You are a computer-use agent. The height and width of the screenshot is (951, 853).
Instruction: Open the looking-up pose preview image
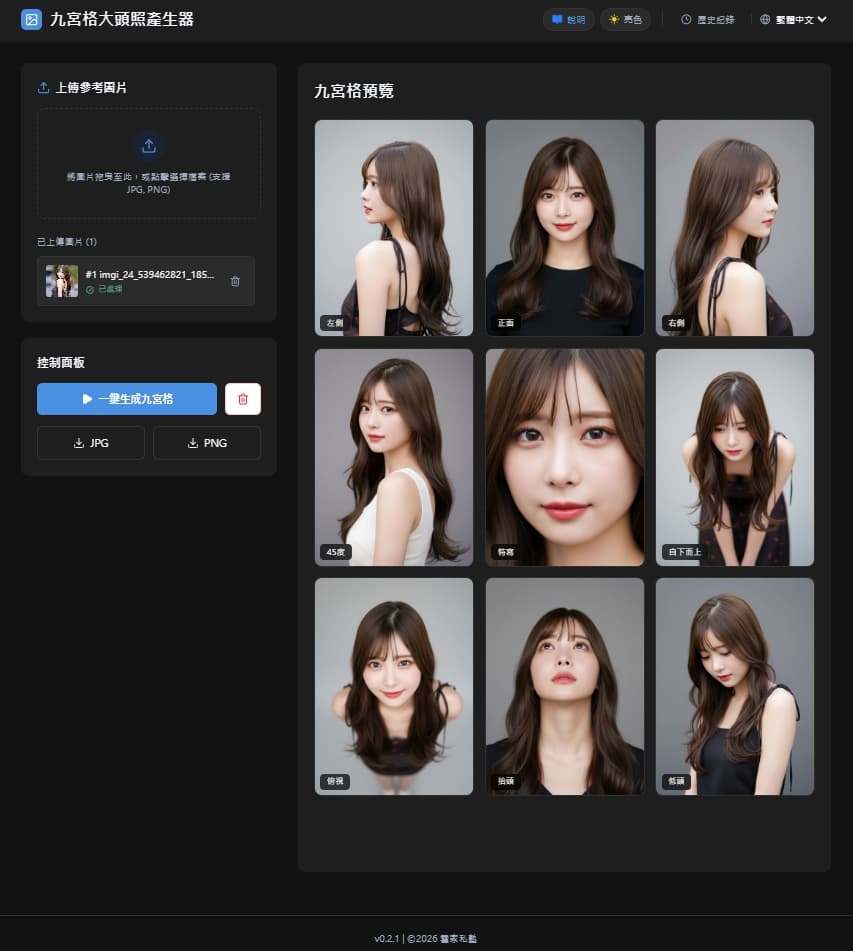pos(565,687)
